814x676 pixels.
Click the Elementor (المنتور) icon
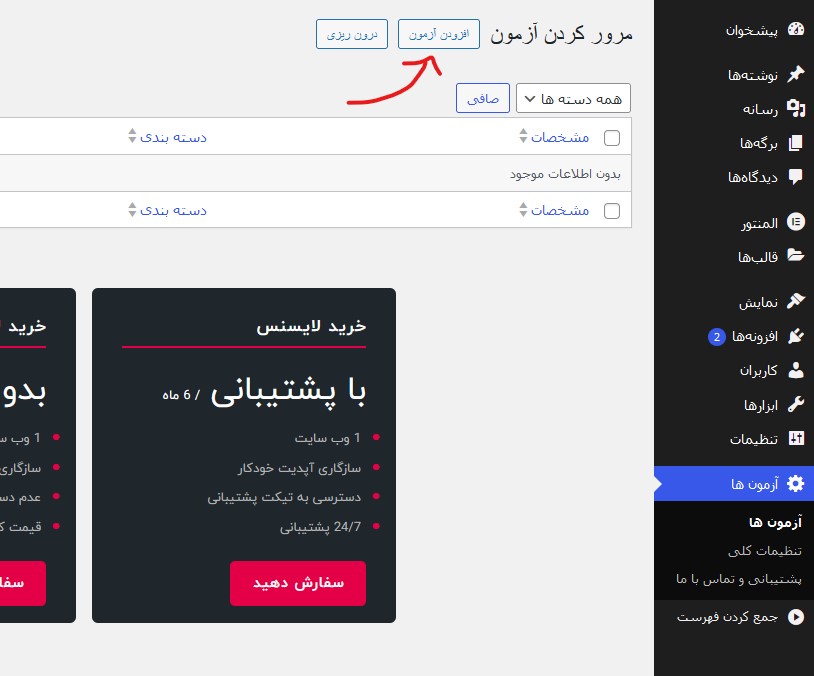coord(795,223)
